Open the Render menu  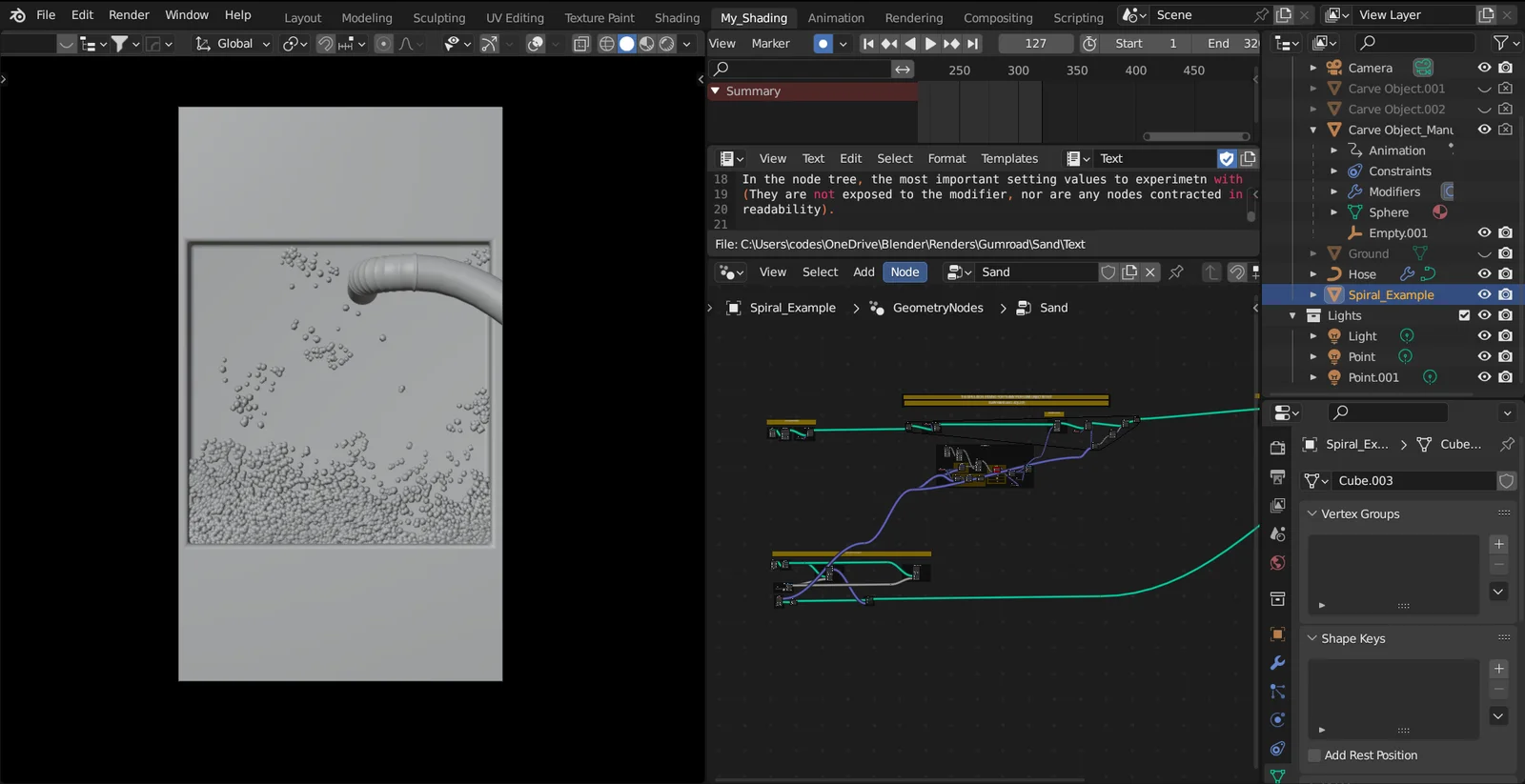click(129, 15)
